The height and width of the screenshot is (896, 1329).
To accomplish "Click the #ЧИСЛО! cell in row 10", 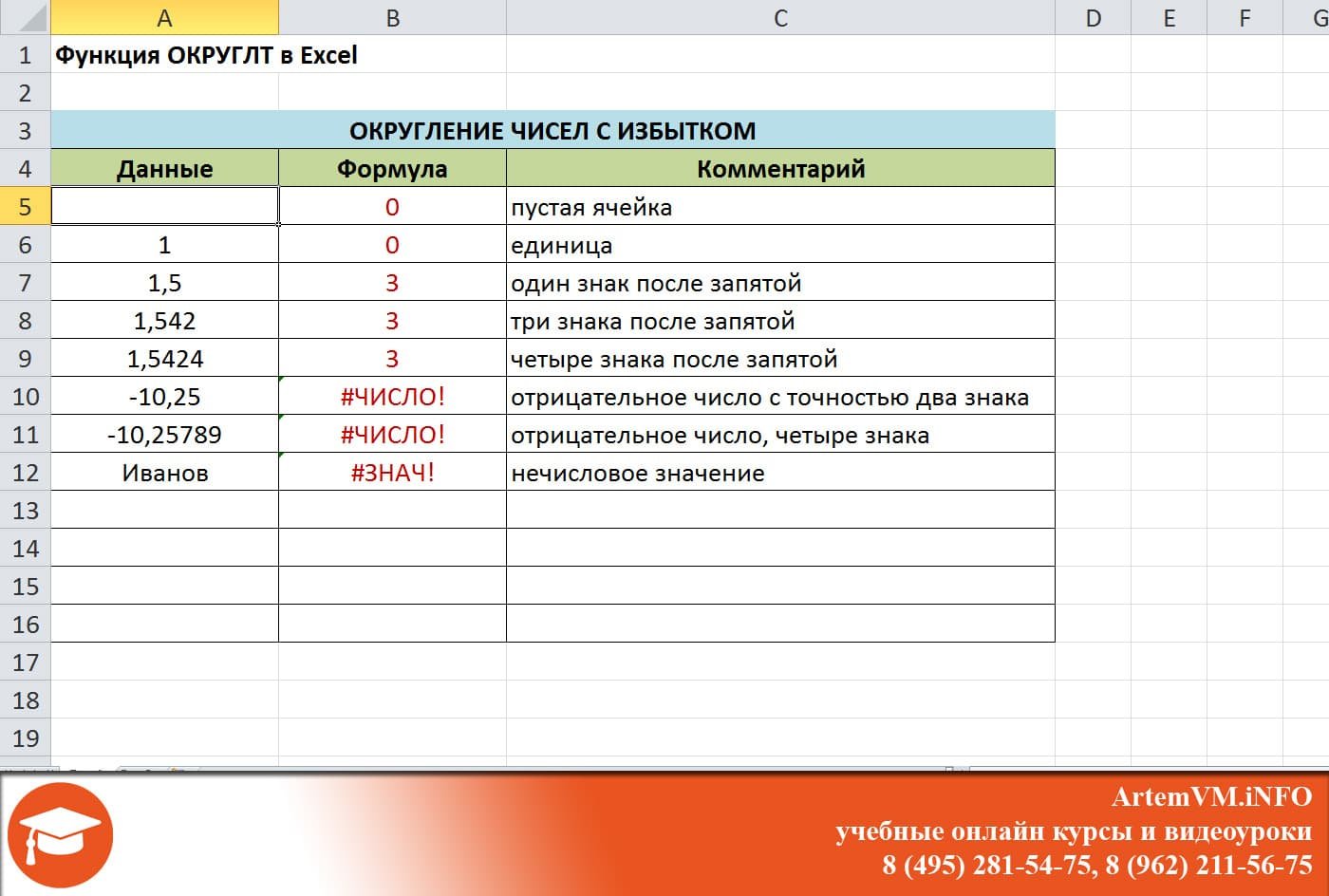I will (x=392, y=397).
